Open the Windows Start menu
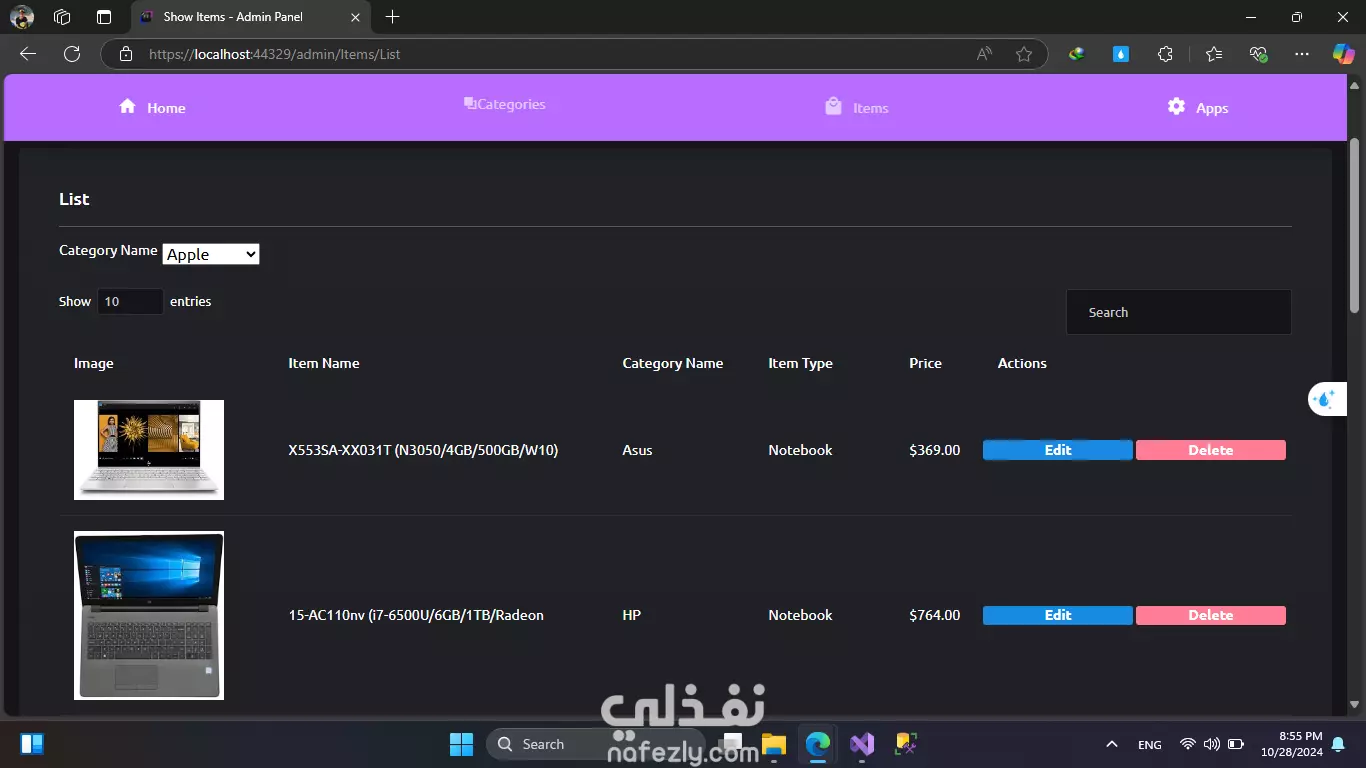 pyautogui.click(x=461, y=744)
